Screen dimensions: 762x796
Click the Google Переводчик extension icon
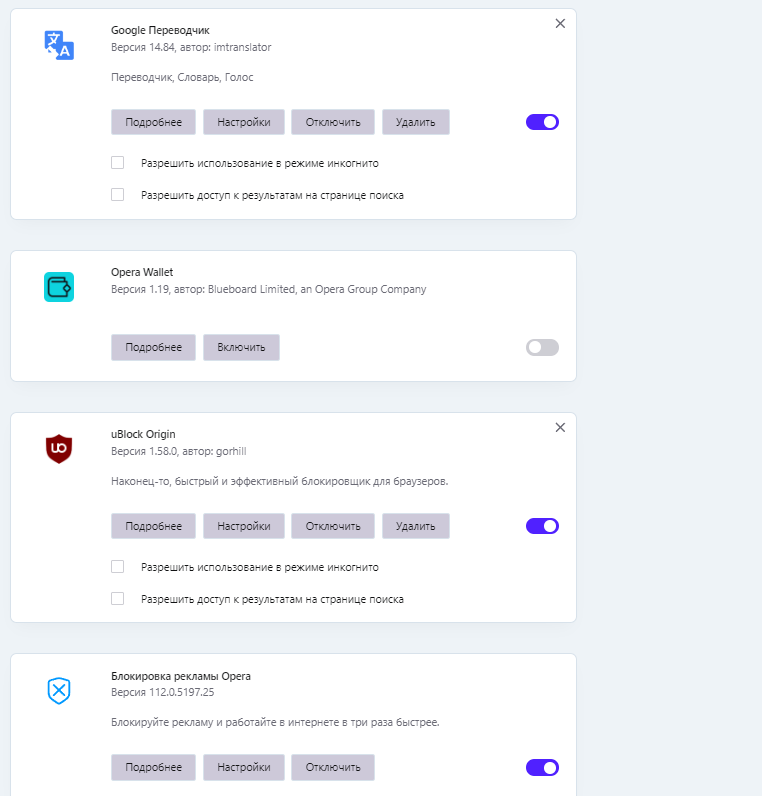point(59,45)
